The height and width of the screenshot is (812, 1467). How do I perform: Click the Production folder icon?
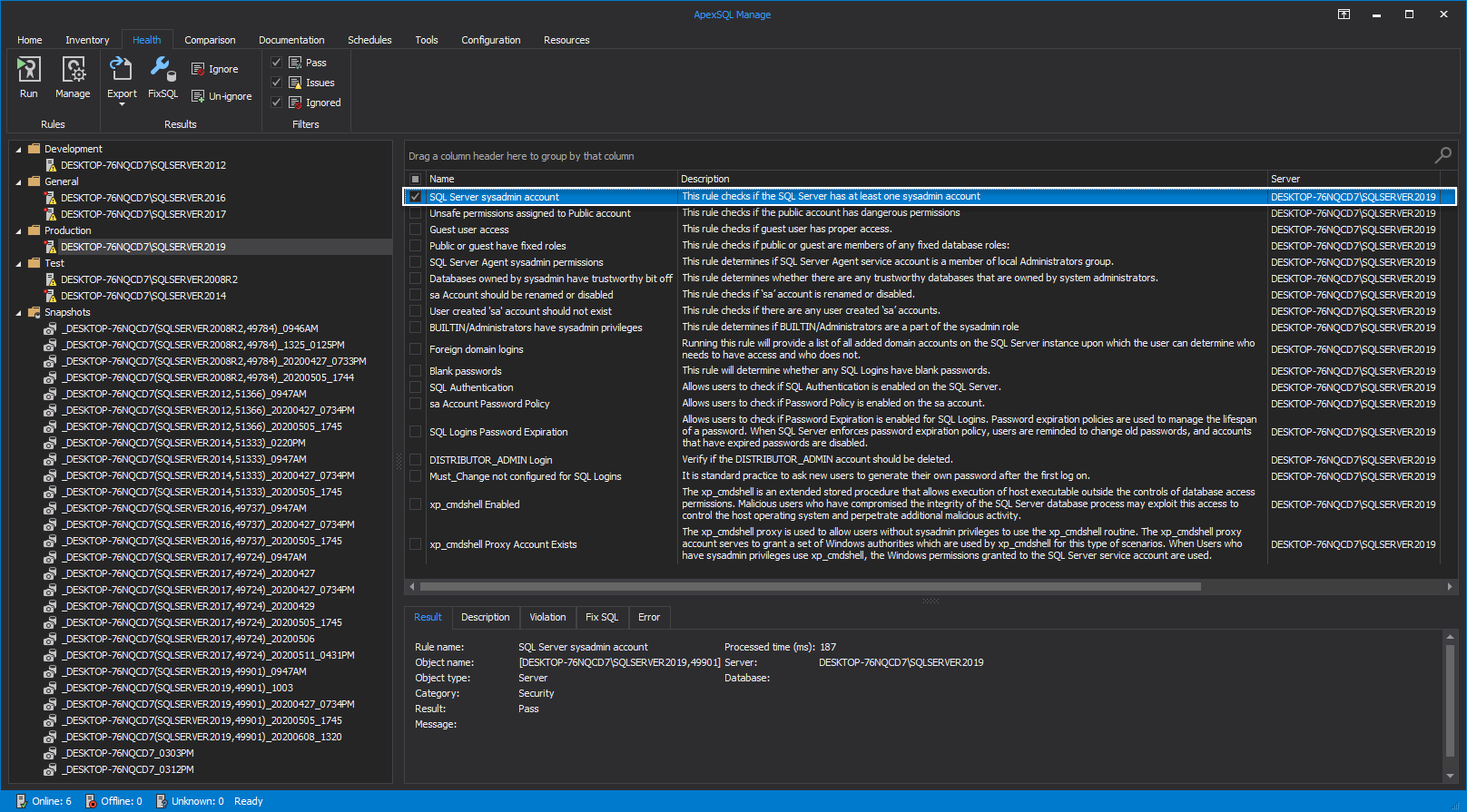click(x=34, y=230)
